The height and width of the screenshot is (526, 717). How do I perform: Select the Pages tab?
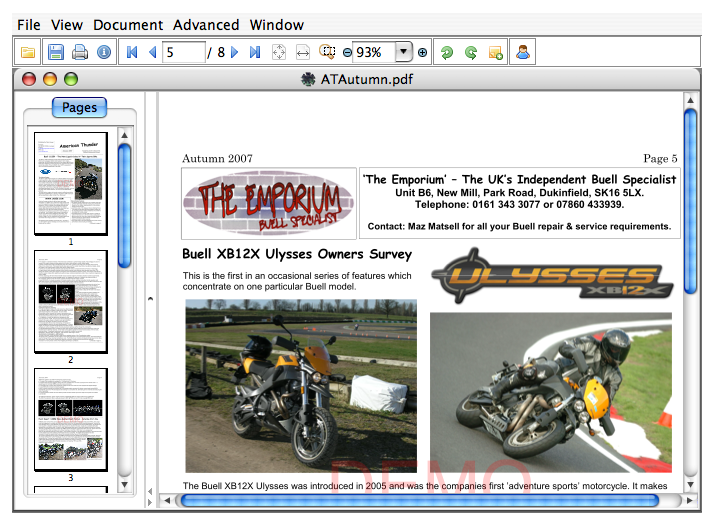coord(80,107)
